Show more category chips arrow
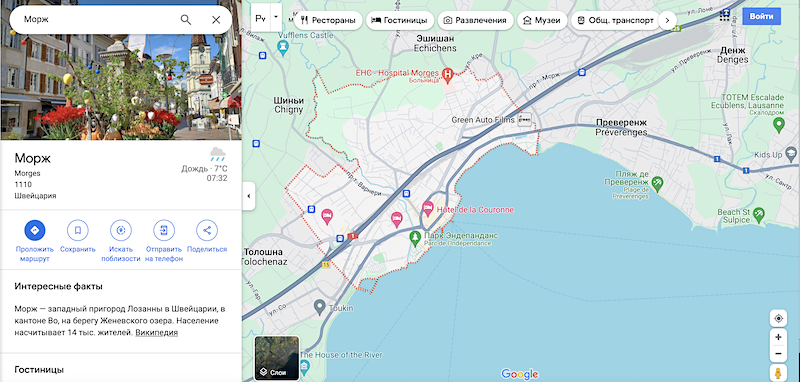Viewport: 800px width, 382px height. [x=667, y=20]
